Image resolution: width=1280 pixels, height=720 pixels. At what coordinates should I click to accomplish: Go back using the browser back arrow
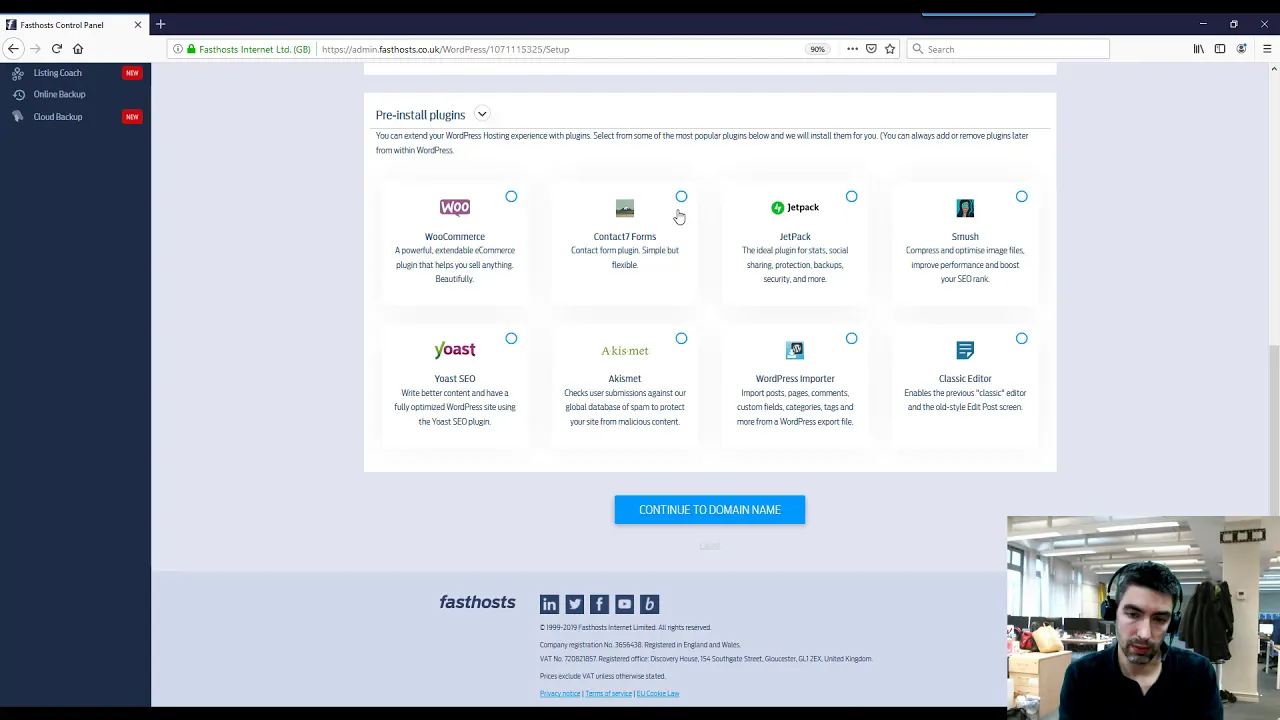(13, 49)
